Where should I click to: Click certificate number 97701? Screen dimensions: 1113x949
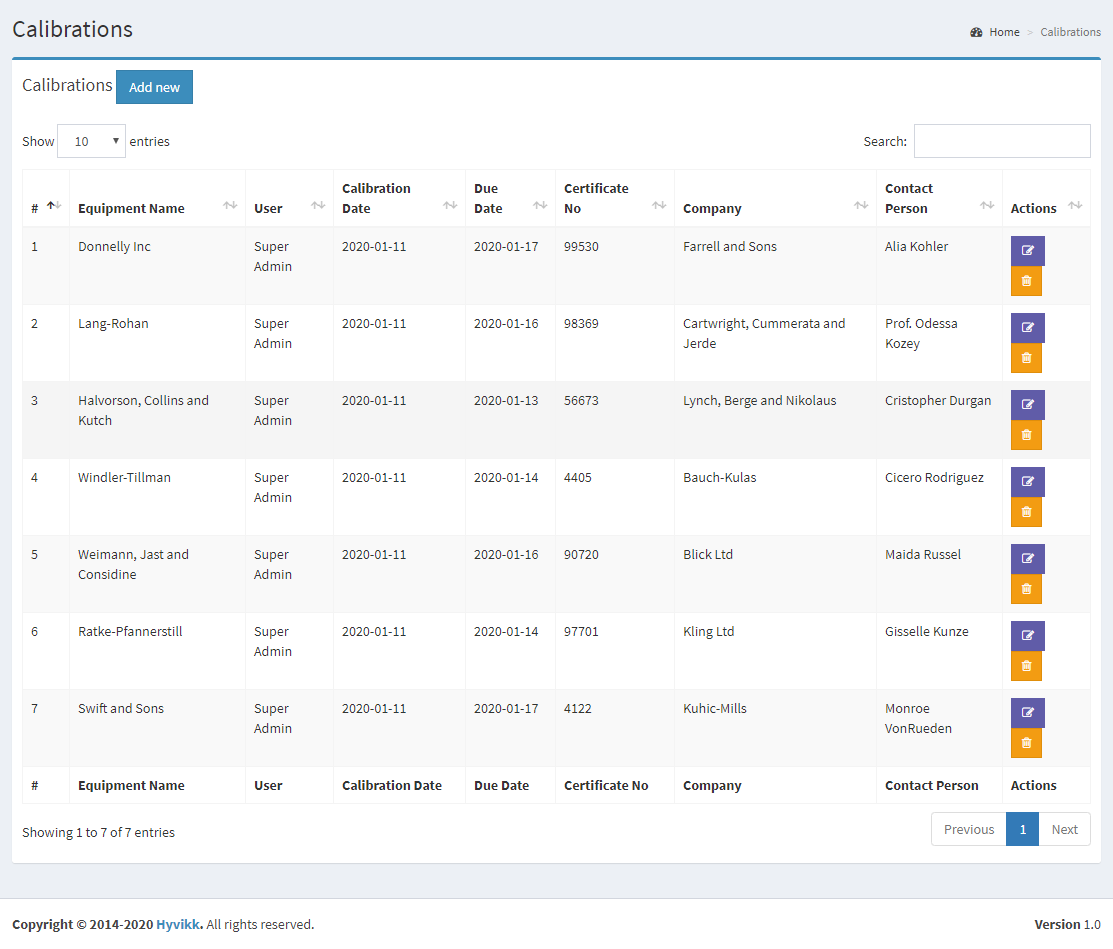581,632
